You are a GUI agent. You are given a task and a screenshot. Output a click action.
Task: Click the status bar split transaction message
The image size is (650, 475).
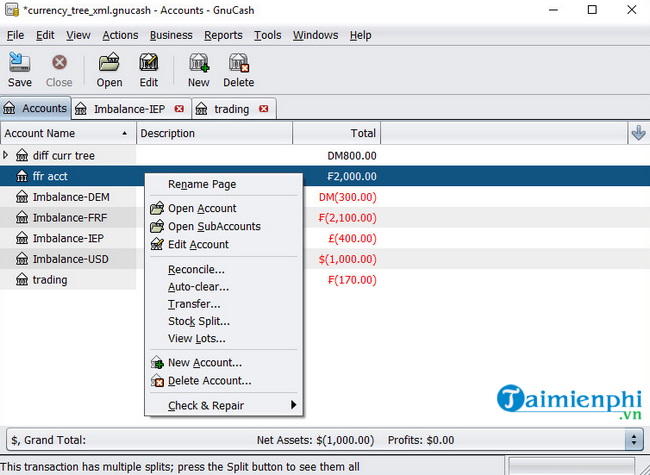pos(180,467)
